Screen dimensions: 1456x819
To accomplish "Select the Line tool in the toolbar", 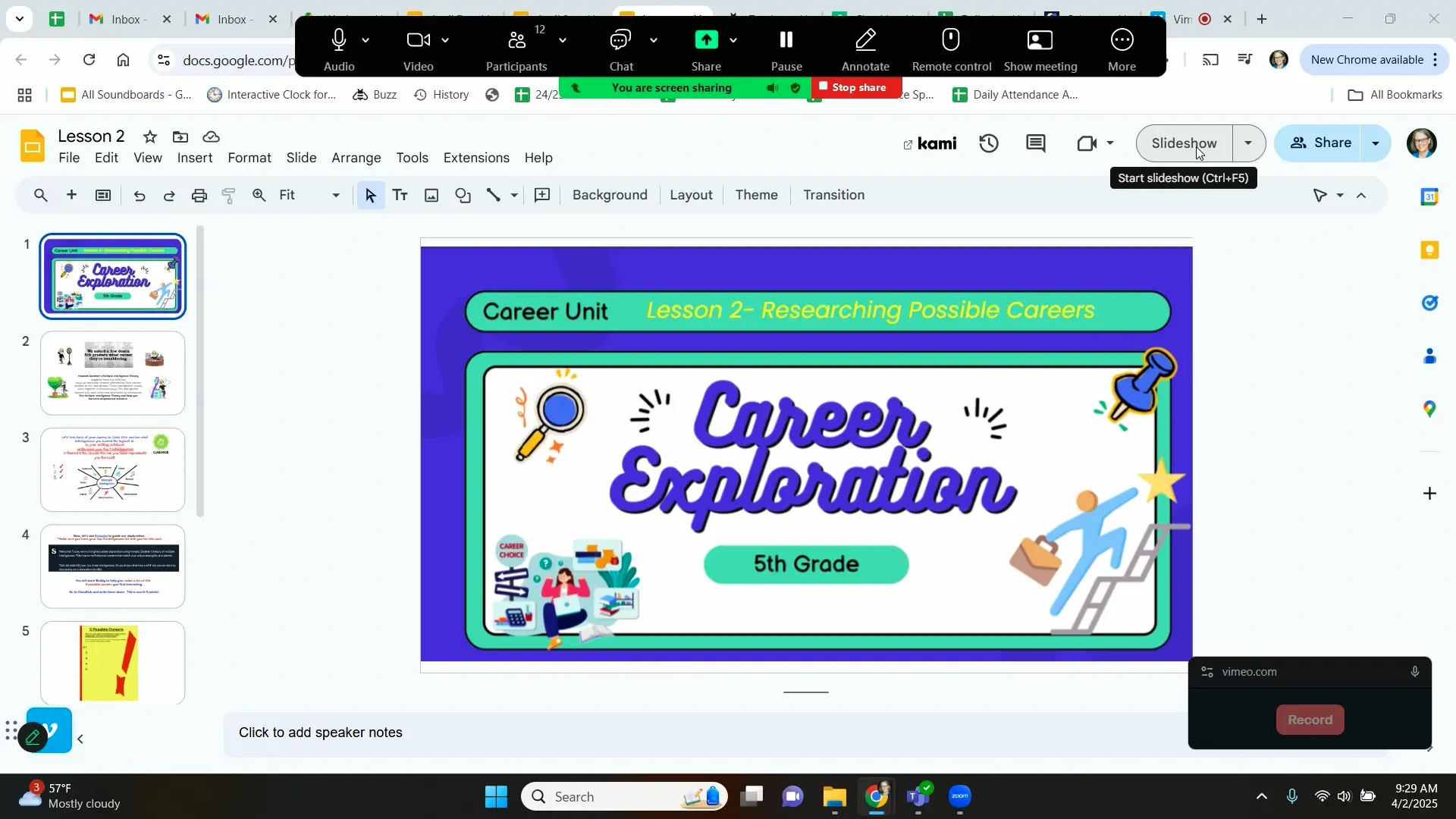I will click(494, 195).
